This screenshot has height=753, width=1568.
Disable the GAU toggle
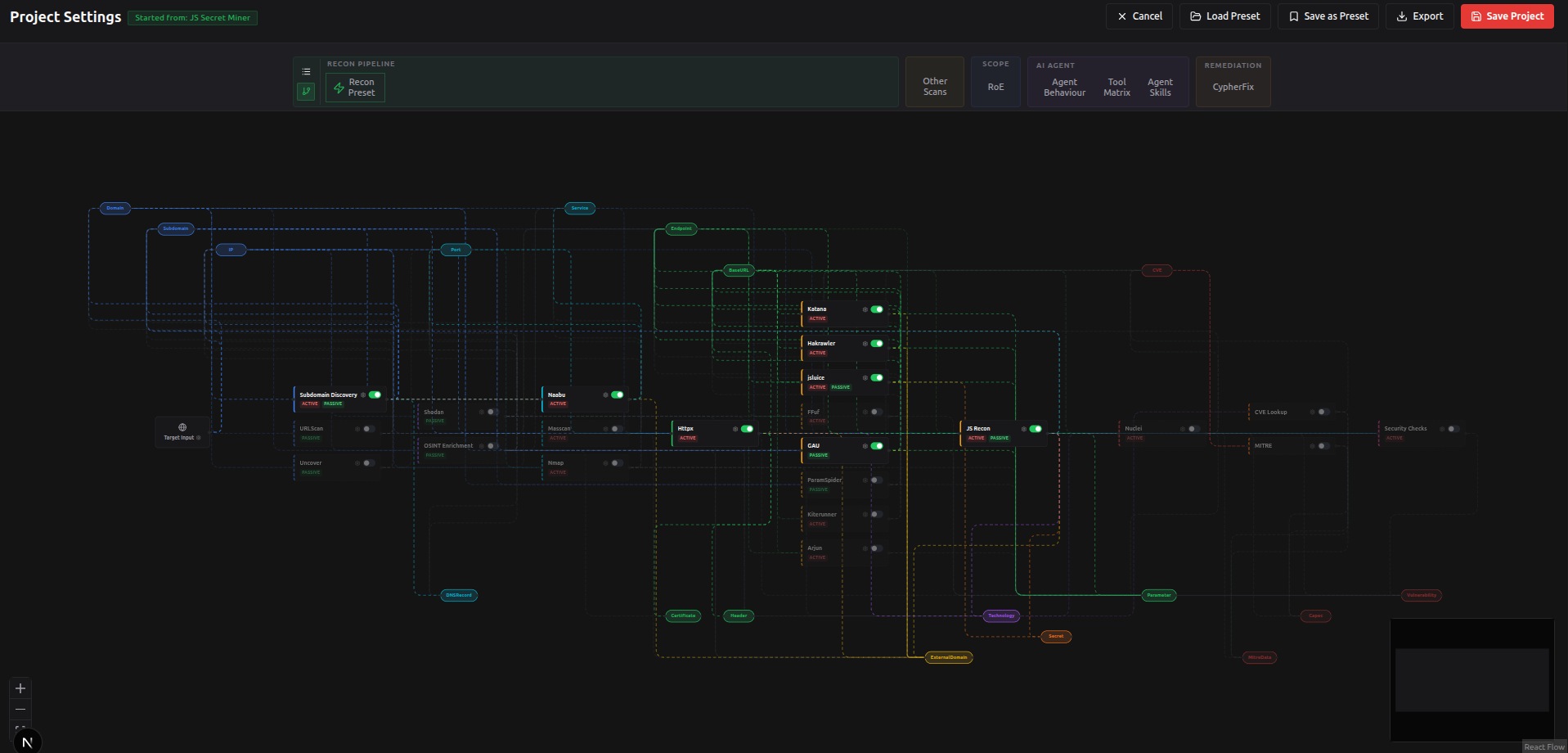coord(877,446)
